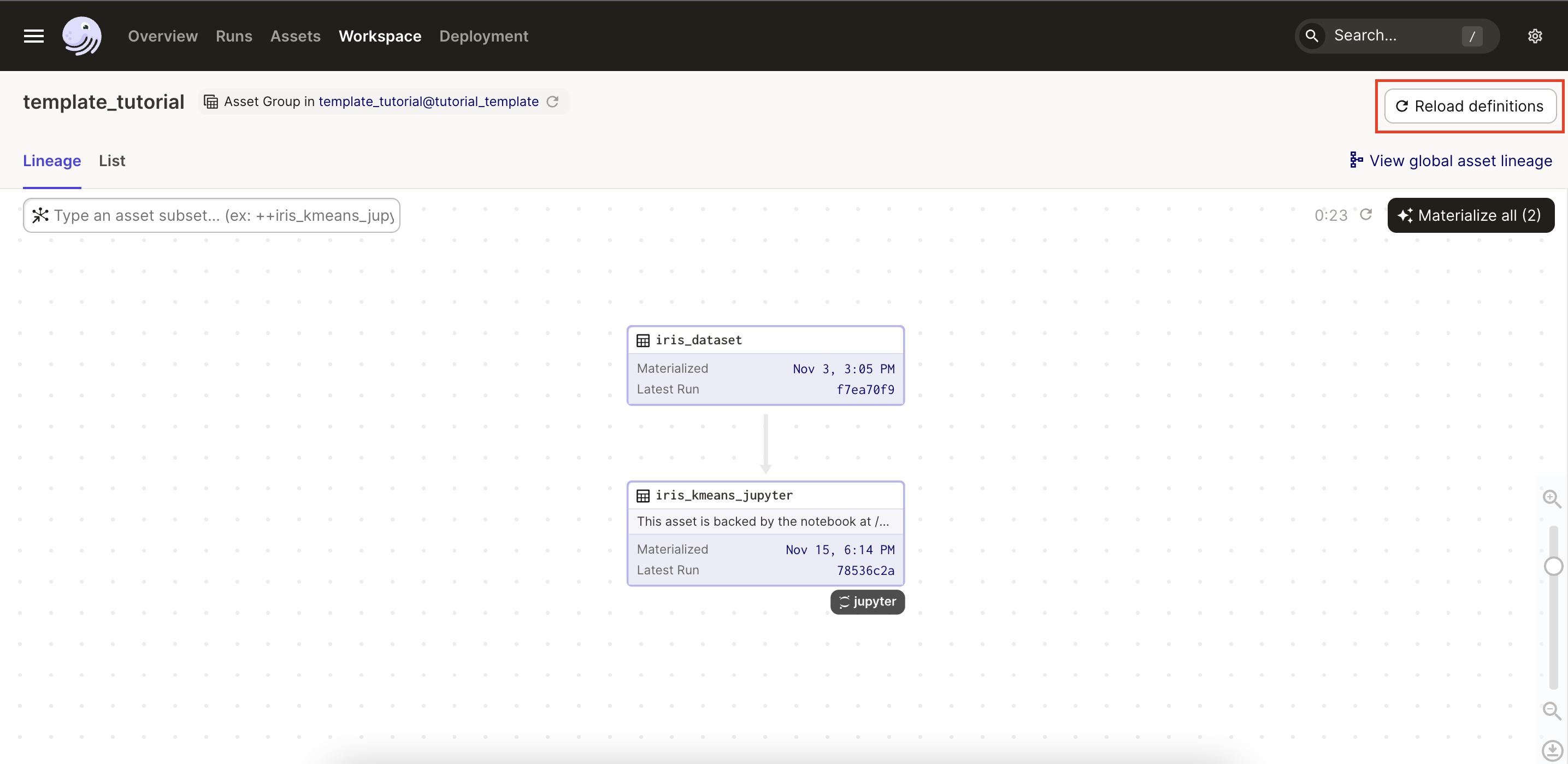This screenshot has height=764, width=1568.
Task: Open the settings gear icon
Action: click(1535, 36)
